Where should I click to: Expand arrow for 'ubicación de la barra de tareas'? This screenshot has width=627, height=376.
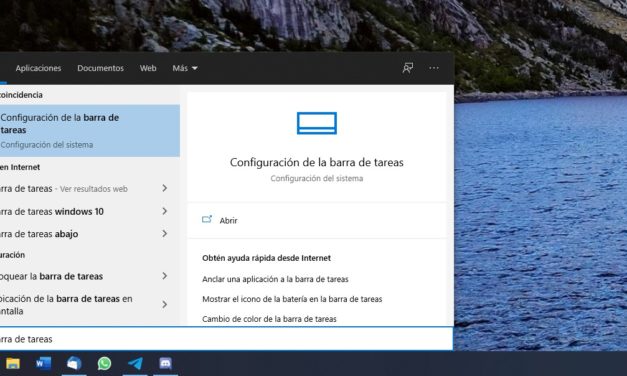pos(164,304)
